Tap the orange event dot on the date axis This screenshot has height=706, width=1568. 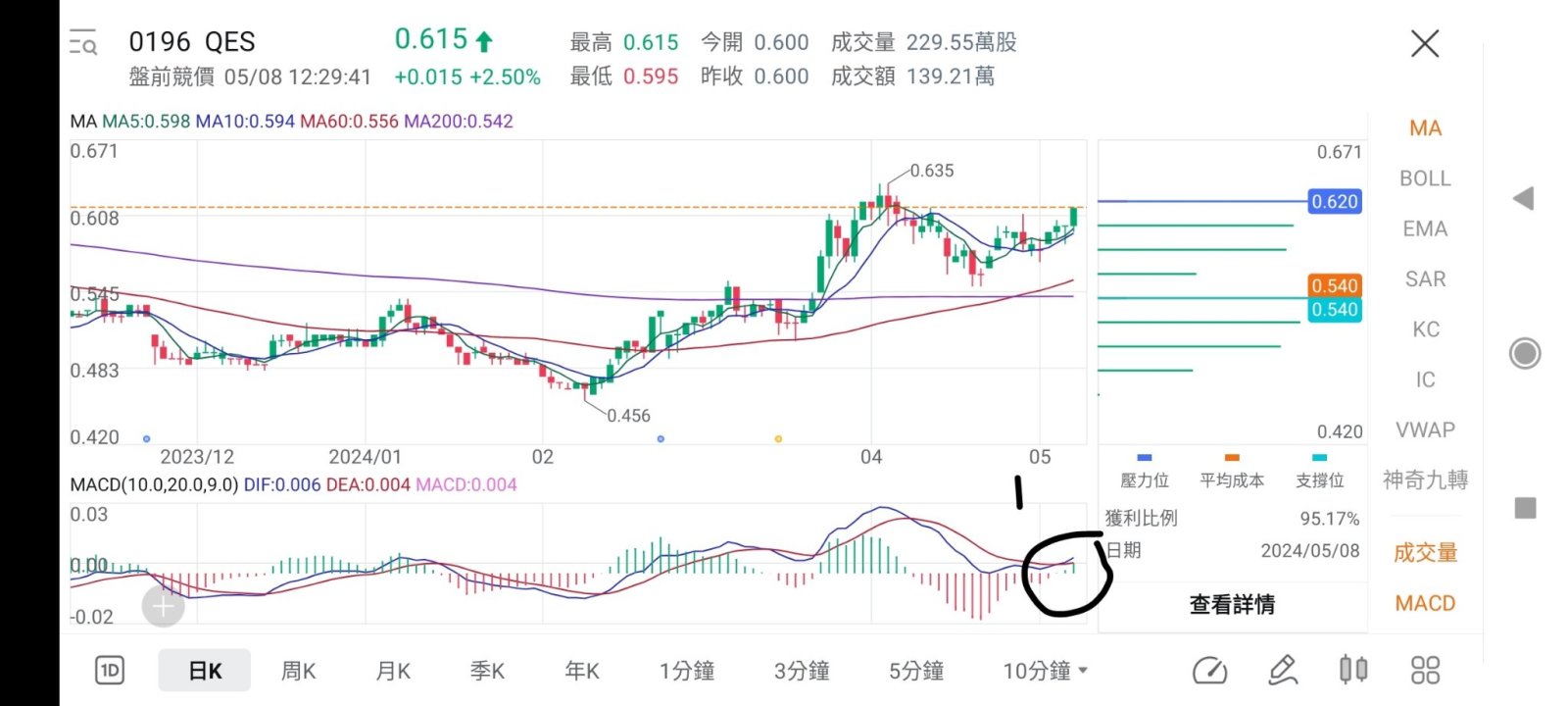click(x=778, y=438)
